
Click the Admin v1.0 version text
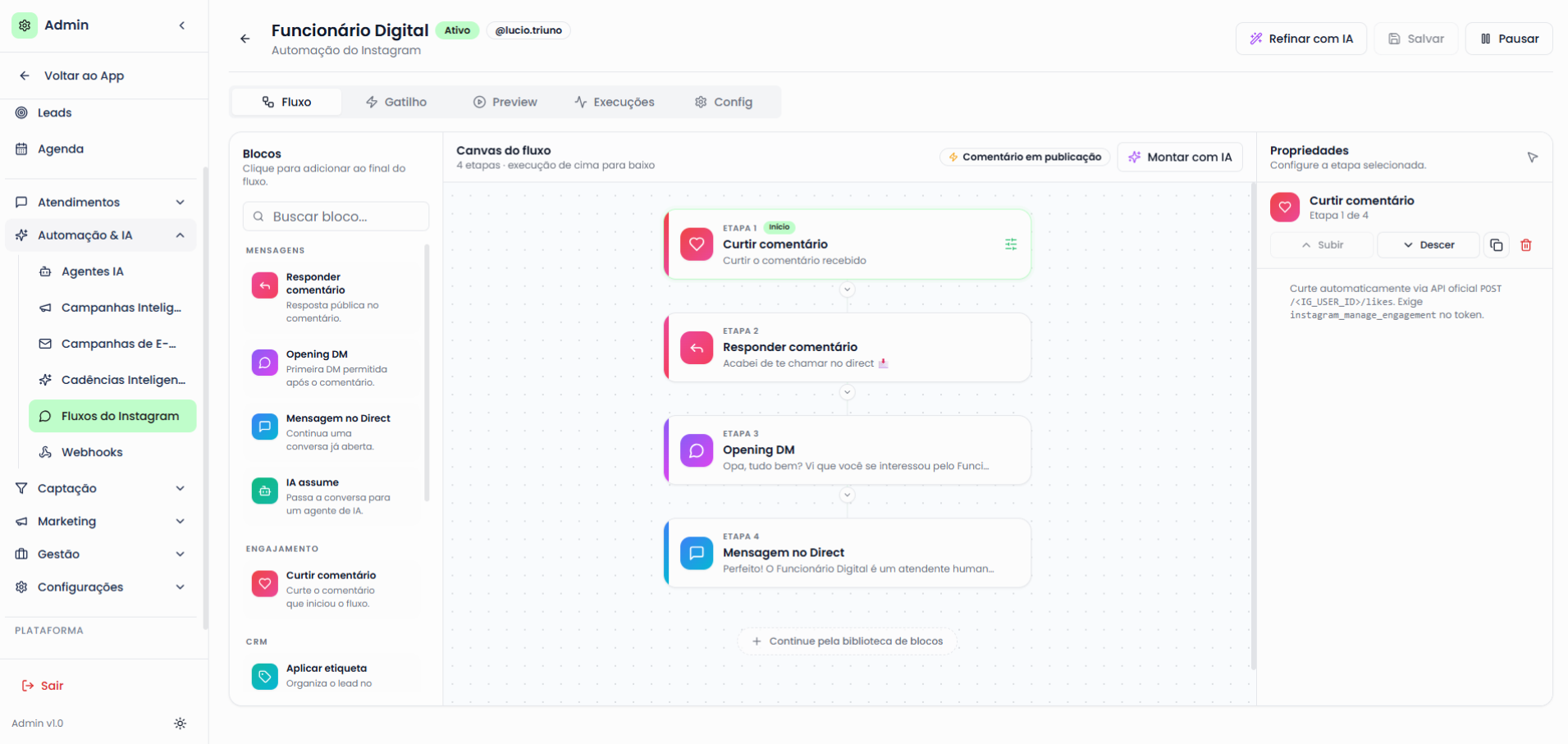[38, 723]
